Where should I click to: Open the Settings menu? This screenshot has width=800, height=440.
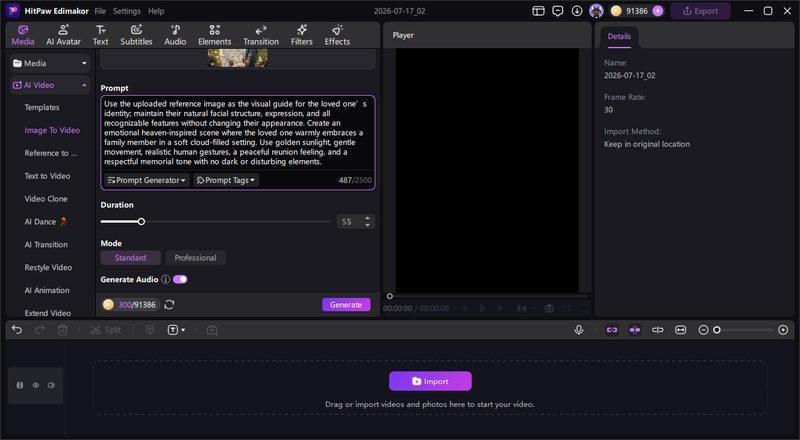127,11
